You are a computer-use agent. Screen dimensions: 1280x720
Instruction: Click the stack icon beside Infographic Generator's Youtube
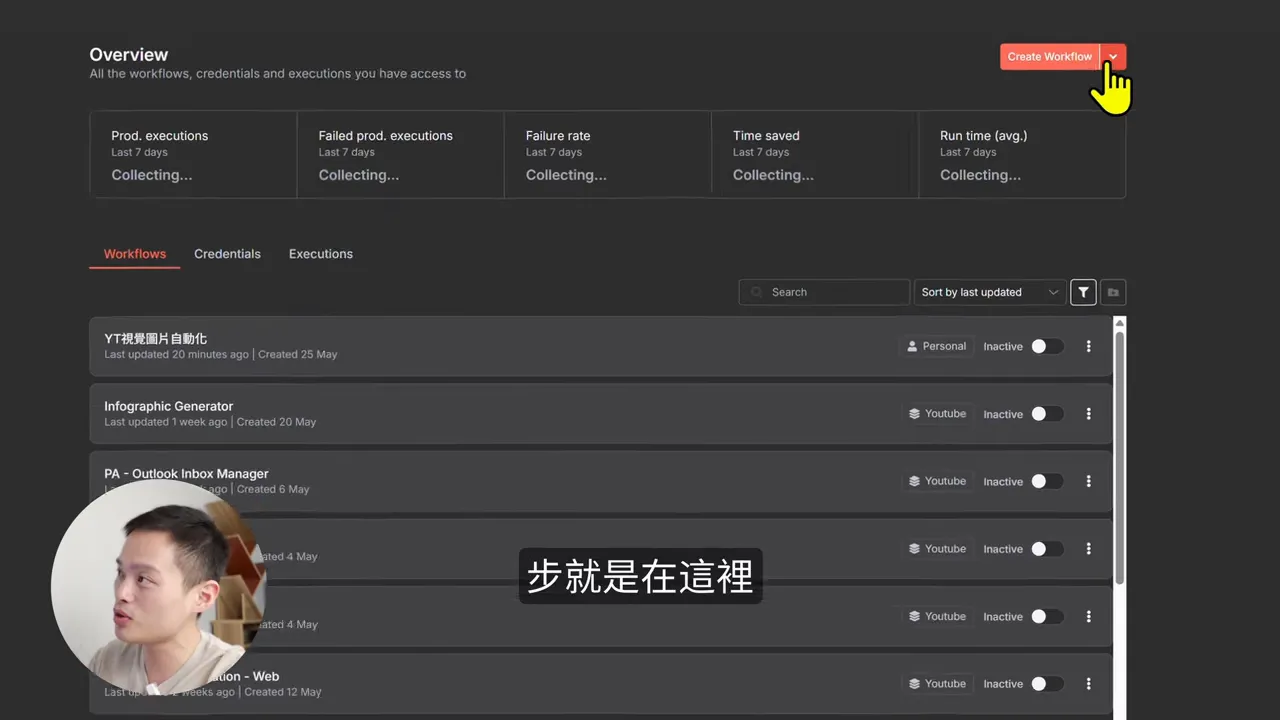914,414
